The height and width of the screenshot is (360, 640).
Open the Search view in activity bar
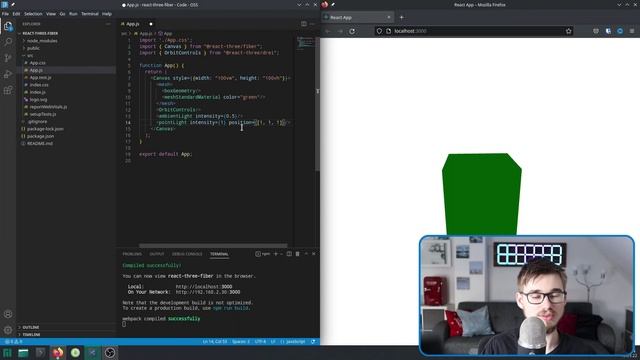(8, 42)
